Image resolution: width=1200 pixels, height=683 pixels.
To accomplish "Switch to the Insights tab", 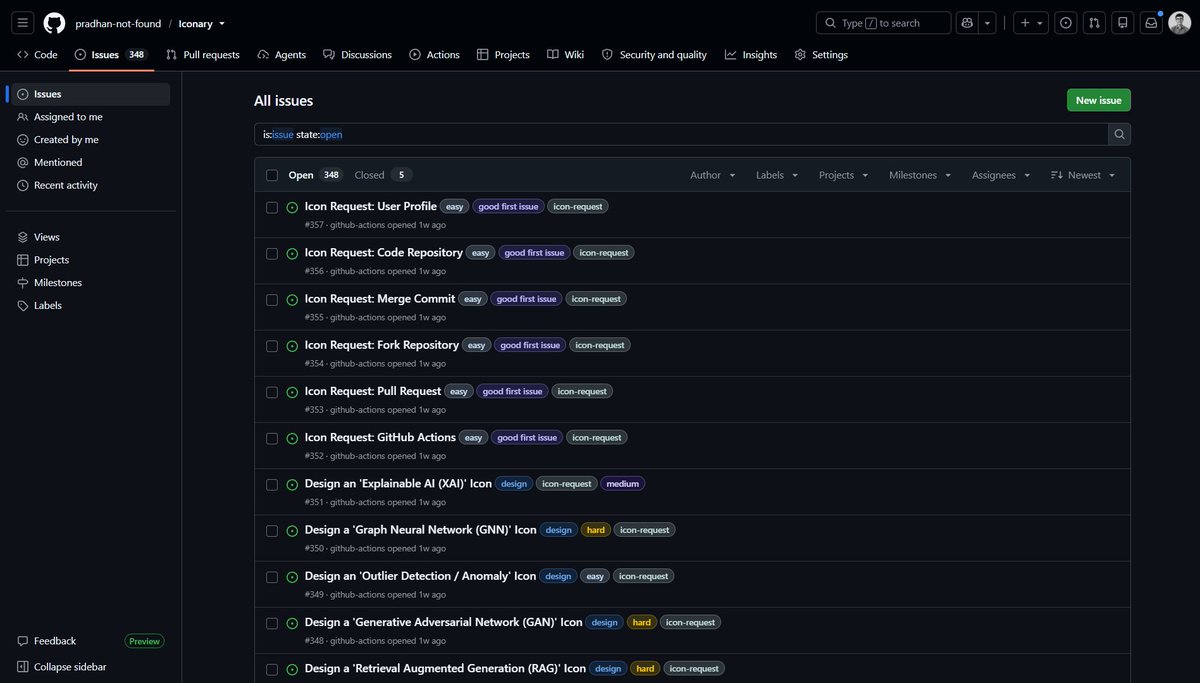I will [x=751, y=55].
